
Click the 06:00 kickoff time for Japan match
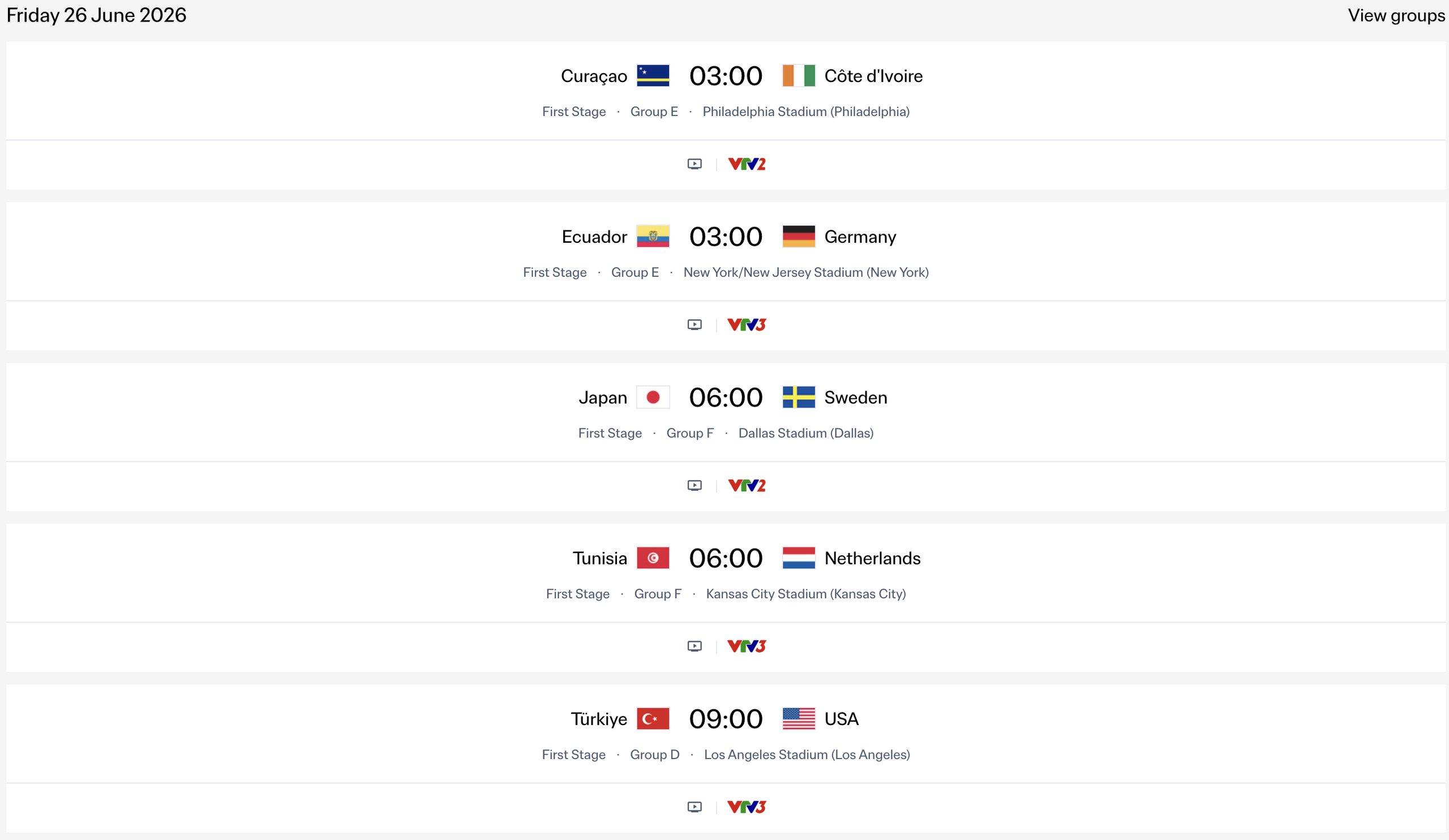click(x=726, y=397)
